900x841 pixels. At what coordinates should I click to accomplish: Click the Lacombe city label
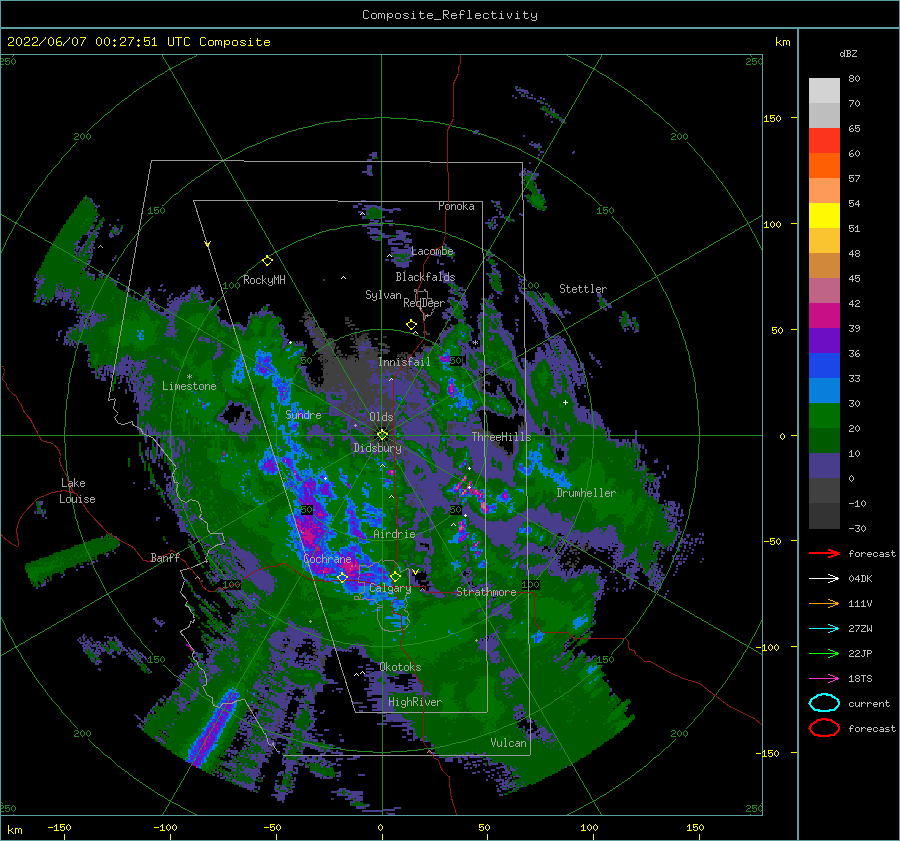click(432, 251)
